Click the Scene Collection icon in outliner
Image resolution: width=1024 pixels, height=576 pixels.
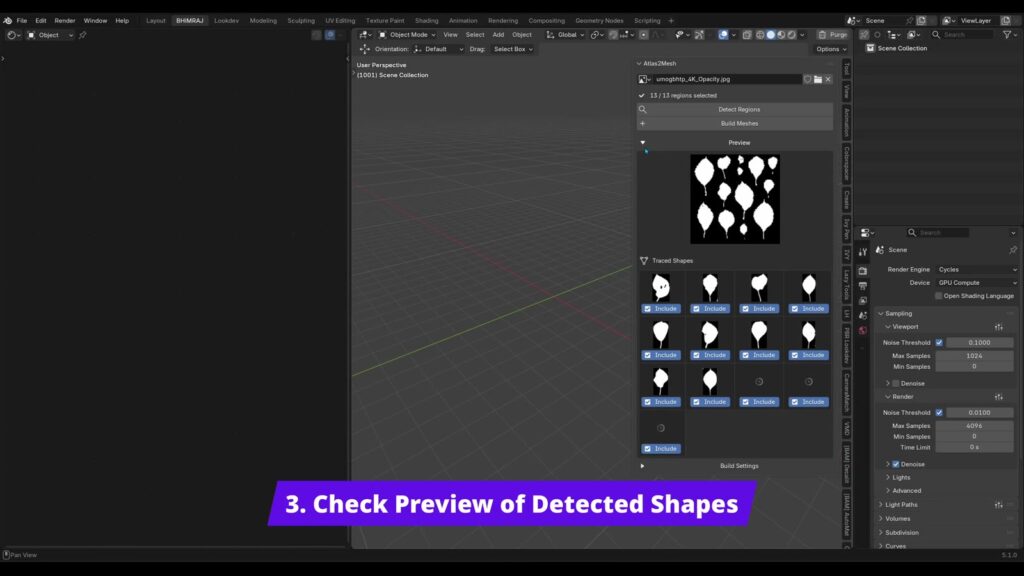tap(871, 48)
